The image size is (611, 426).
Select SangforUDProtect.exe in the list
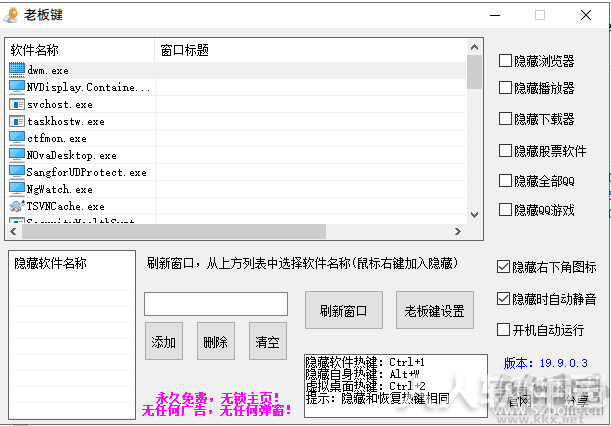pyautogui.click(x=87, y=172)
